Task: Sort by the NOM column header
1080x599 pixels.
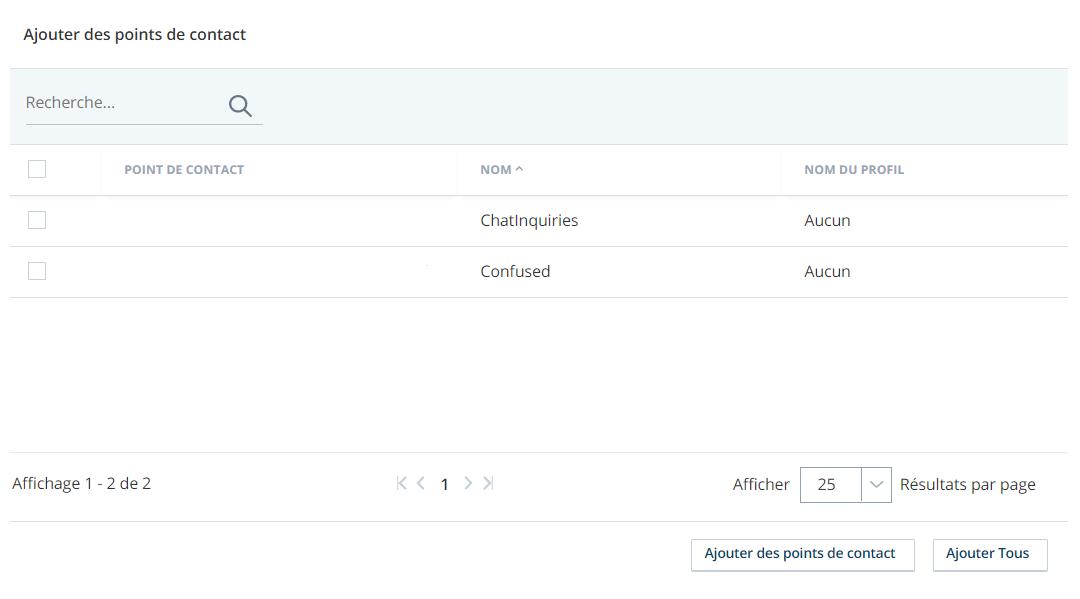Action: pos(496,169)
